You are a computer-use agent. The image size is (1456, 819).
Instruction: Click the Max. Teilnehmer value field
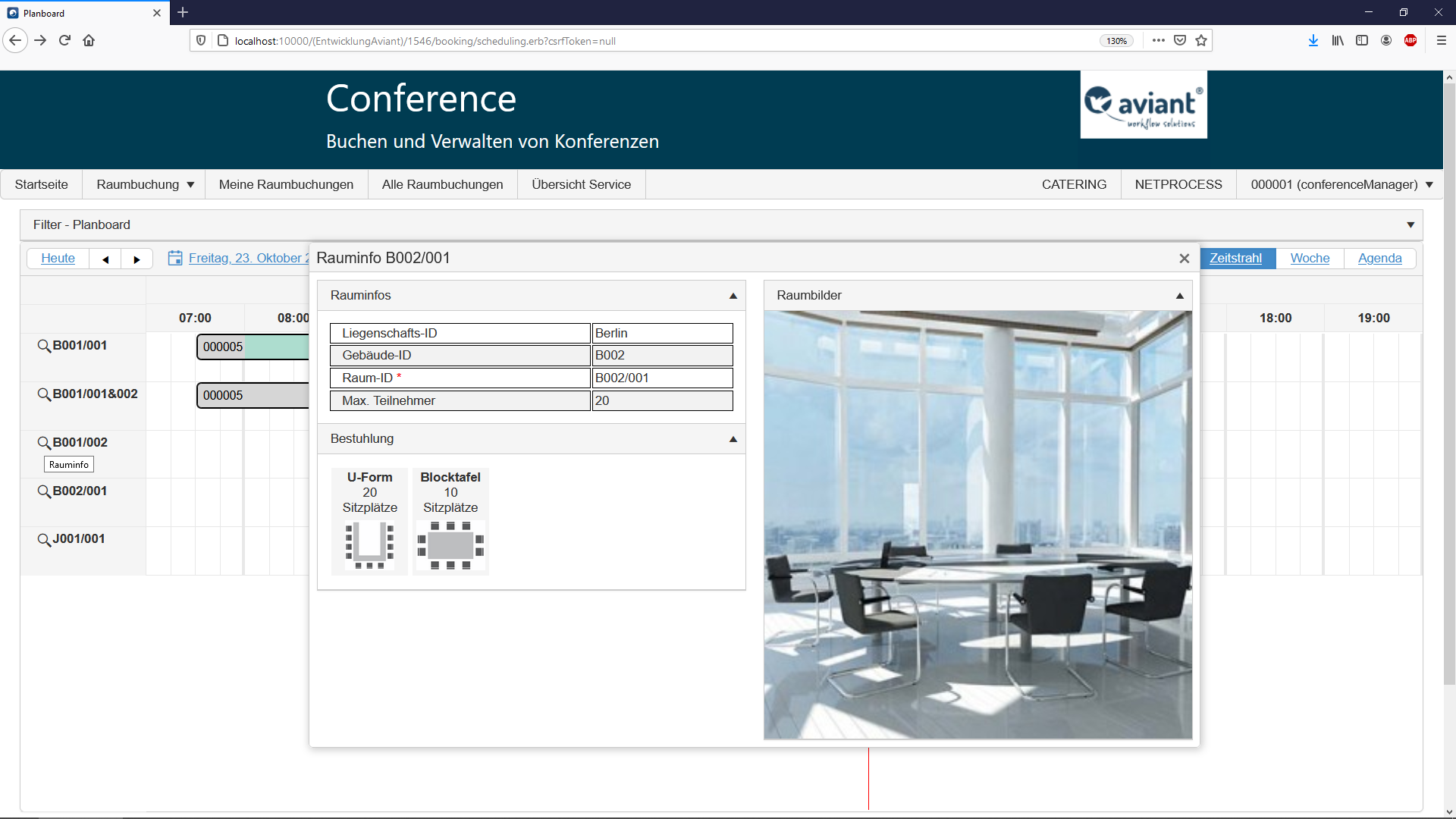click(661, 400)
